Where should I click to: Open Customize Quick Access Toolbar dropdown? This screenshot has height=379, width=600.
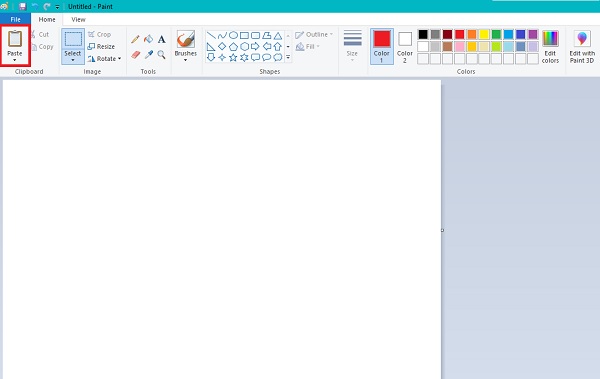(57, 7)
